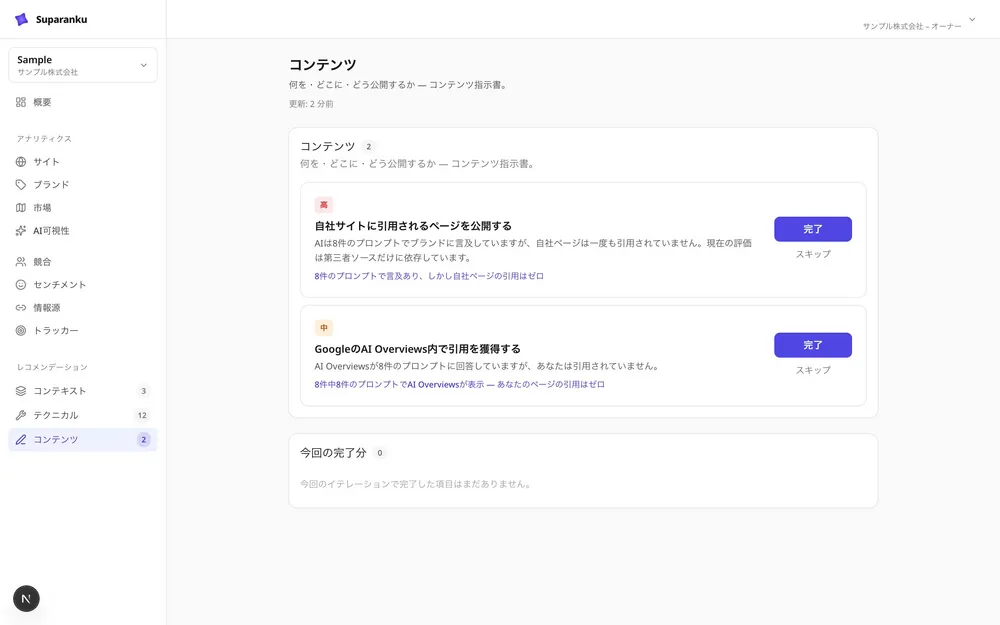Click the 競合 people icon

pyautogui.click(x=21, y=262)
